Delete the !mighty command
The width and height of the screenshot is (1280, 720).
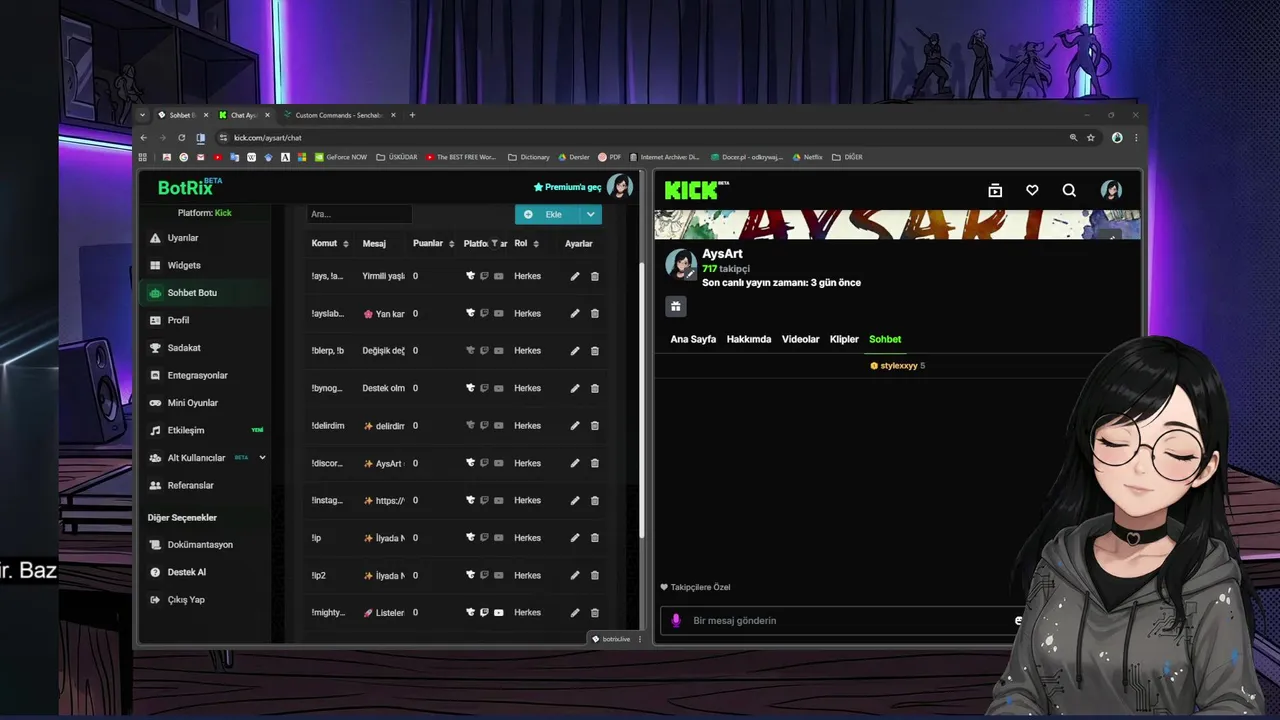click(595, 613)
